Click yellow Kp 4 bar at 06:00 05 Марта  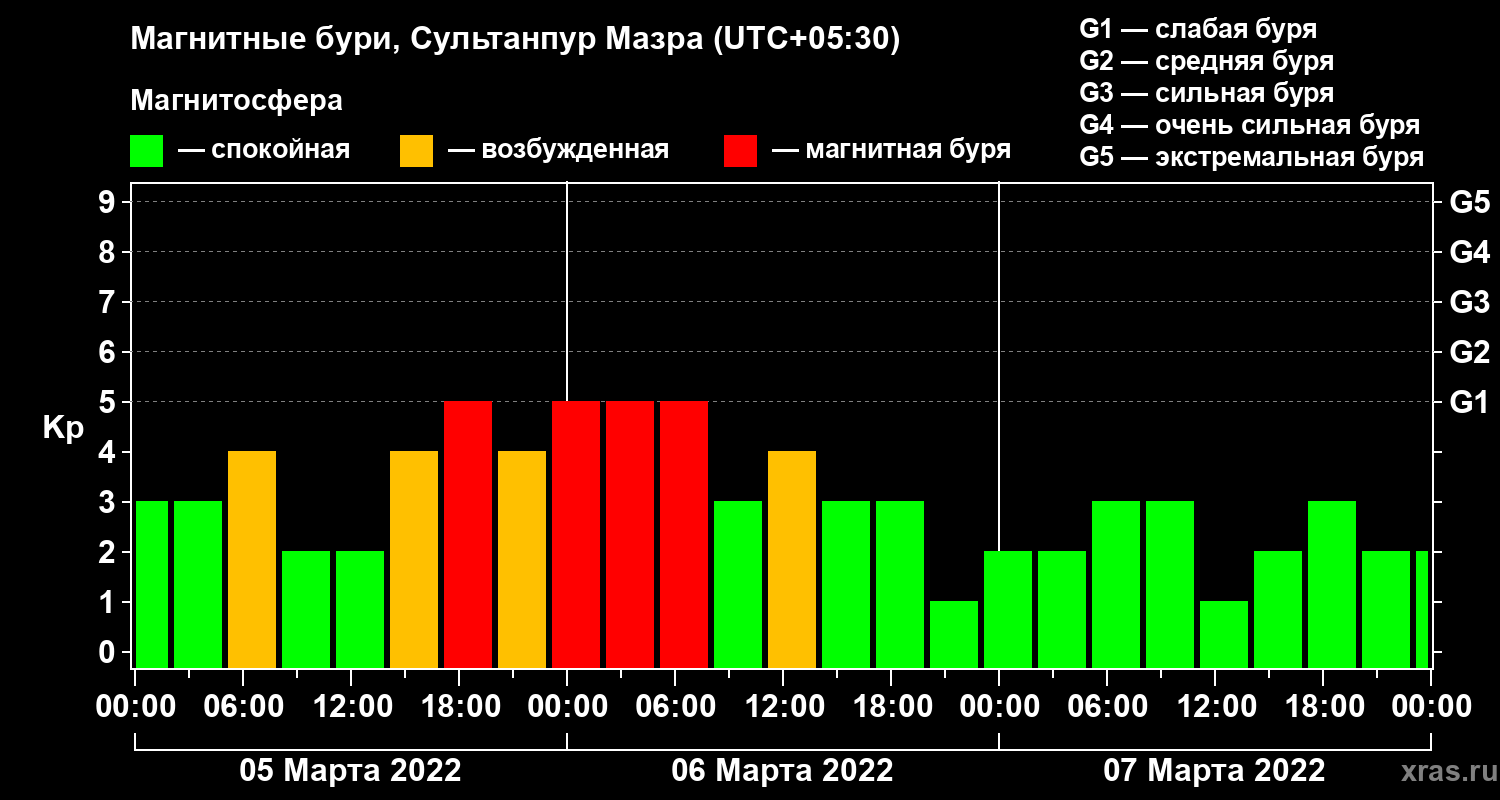[252, 560]
